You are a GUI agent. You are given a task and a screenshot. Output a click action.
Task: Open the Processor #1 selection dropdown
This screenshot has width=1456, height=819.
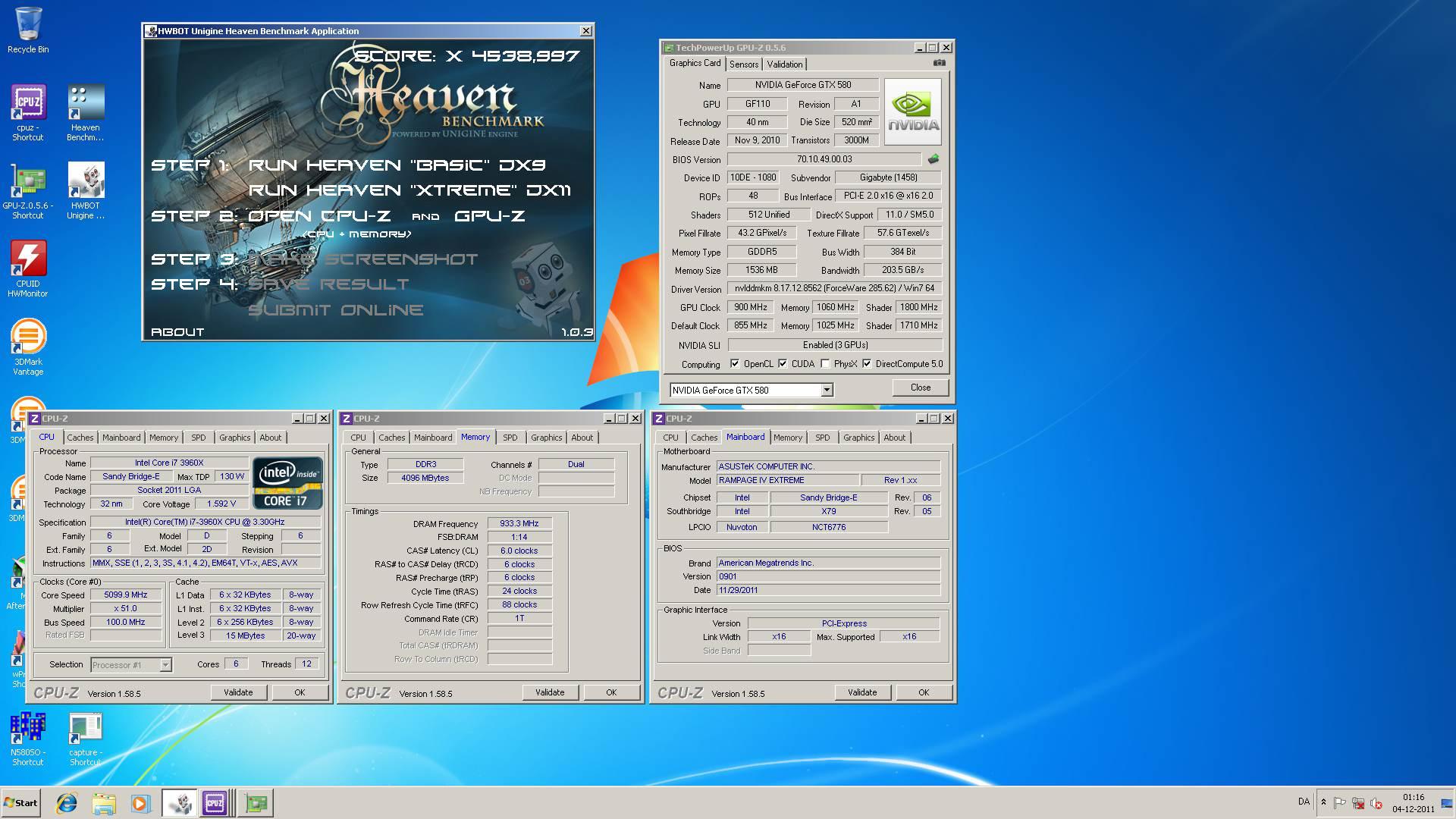[165, 665]
